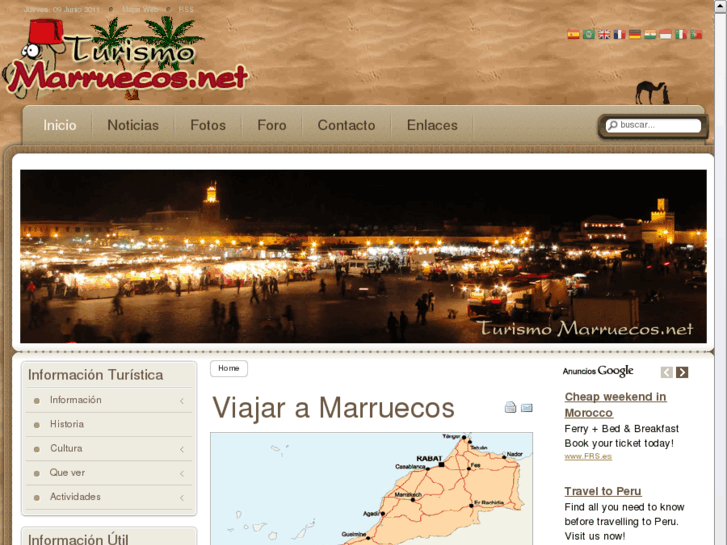Screen dimensions: 727x545
Task: Open the 'Cheap weekend in Morocco' ad link
Action: (x=615, y=404)
